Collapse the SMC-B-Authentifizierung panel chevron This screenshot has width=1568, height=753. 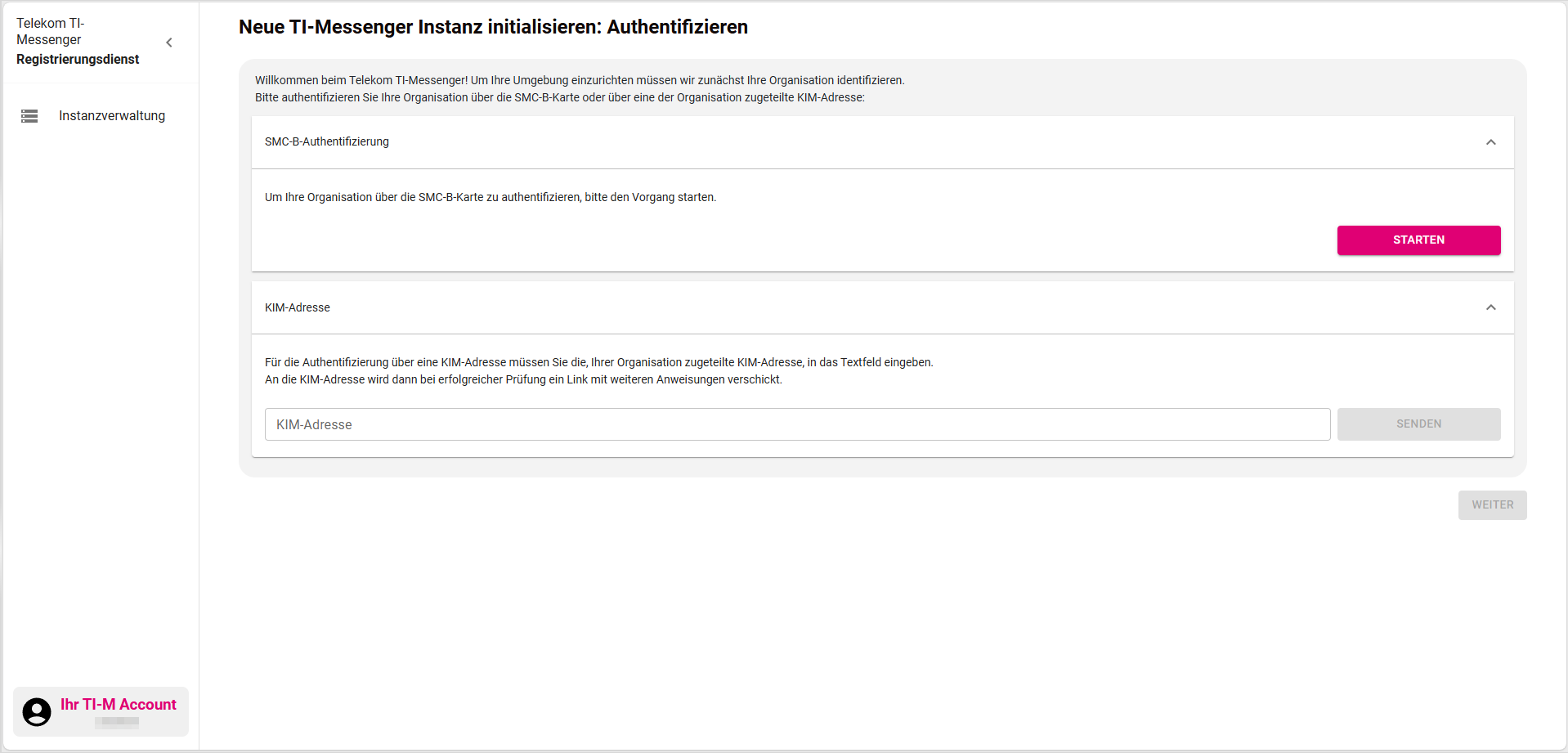(x=1490, y=142)
